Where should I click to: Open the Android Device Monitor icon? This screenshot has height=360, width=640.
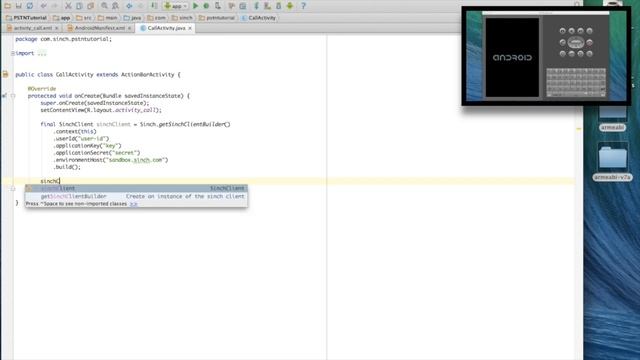(x=290, y=6)
